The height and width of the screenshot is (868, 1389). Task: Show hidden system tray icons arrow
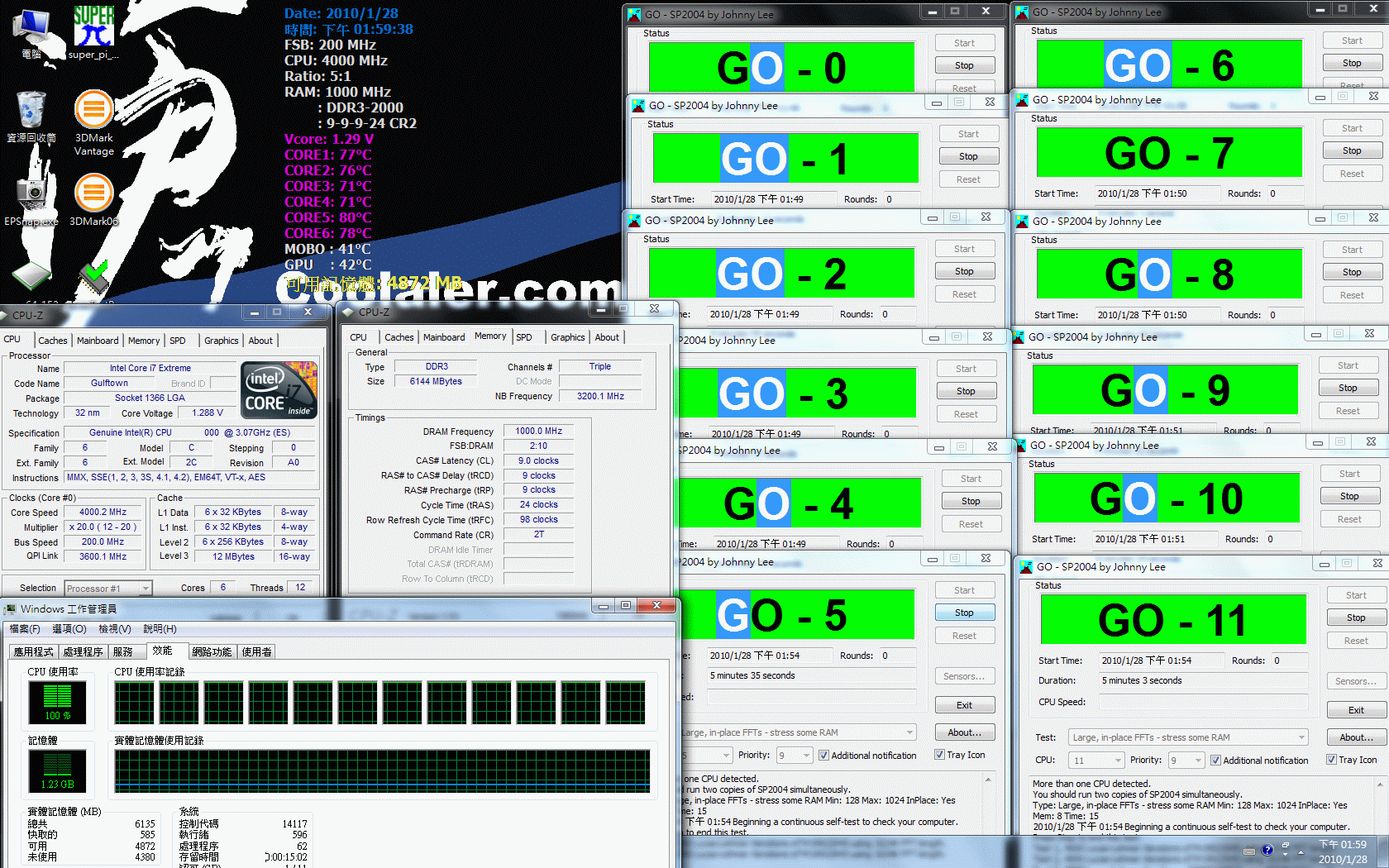[x=1301, y=851]
